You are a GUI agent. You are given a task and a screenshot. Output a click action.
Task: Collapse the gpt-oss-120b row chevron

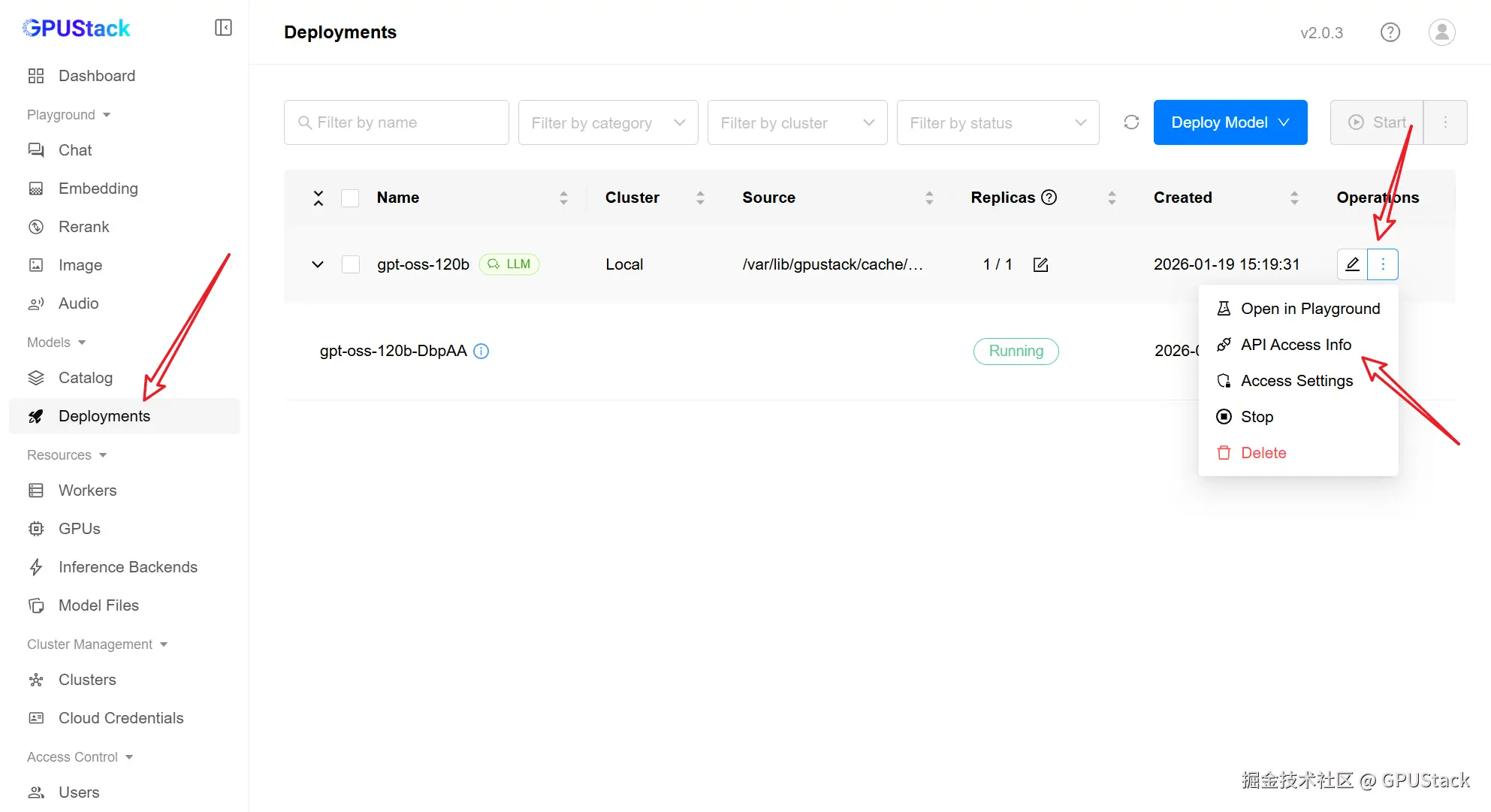pyautogui.click(x=318, y=264)
